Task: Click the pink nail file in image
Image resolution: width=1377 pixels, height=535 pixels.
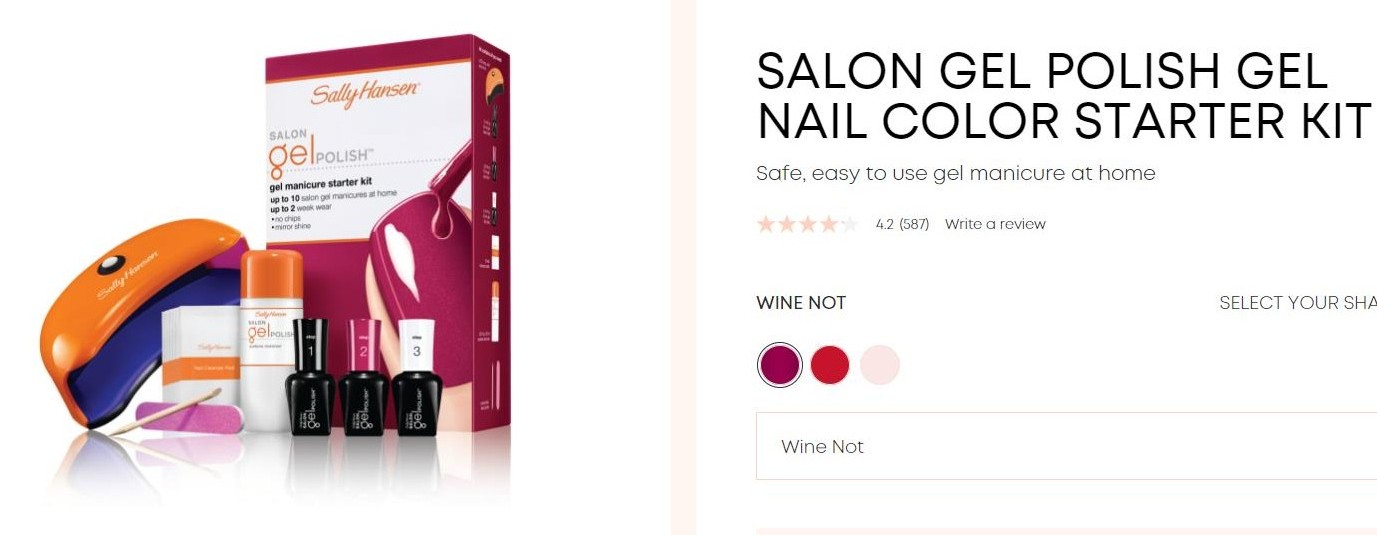Action: pyautogui.click(x=190, y=417)
